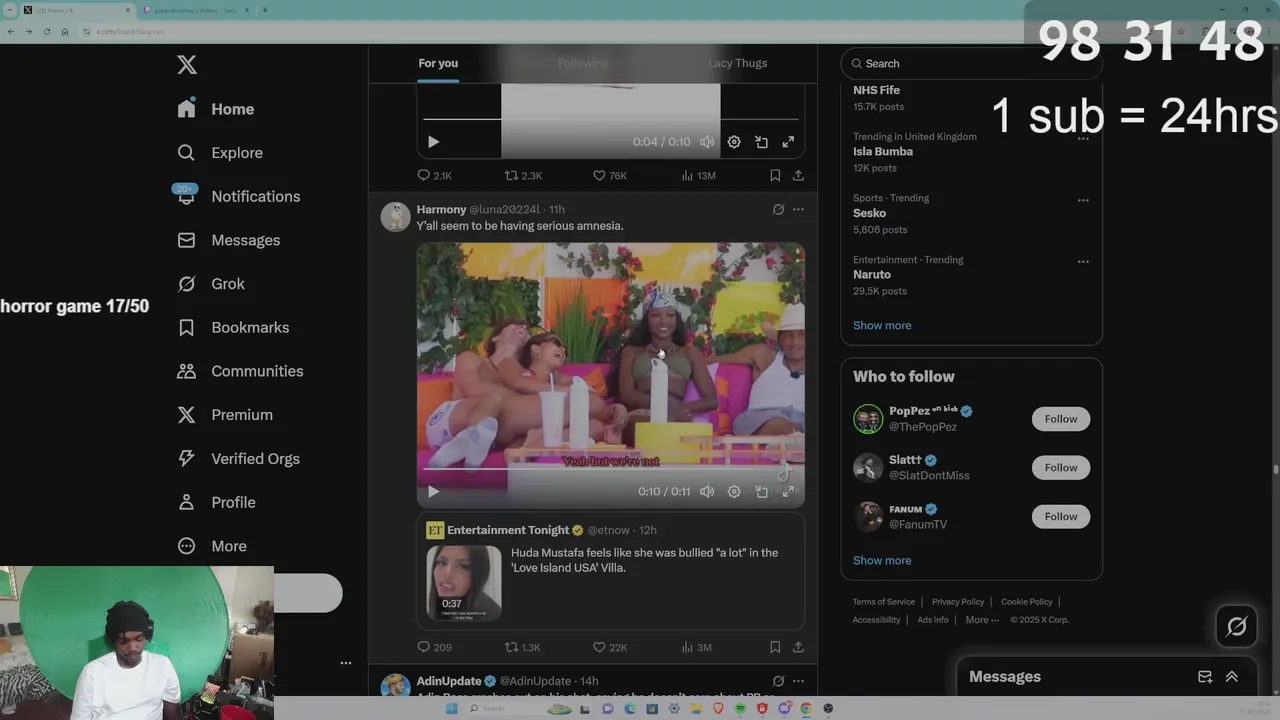Image resolution: width=1280 pixels, height=720 pixels.
Task: Reply to Harmony's post with 209 replies
Action: point(434,647)
